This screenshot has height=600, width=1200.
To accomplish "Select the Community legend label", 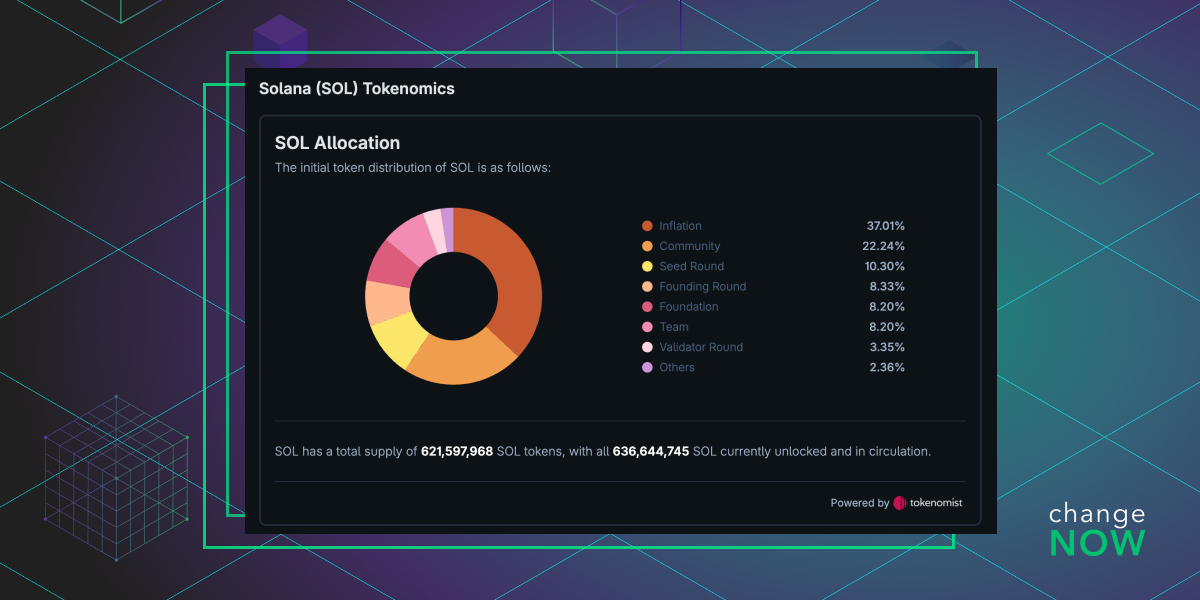I will [689, 246].
